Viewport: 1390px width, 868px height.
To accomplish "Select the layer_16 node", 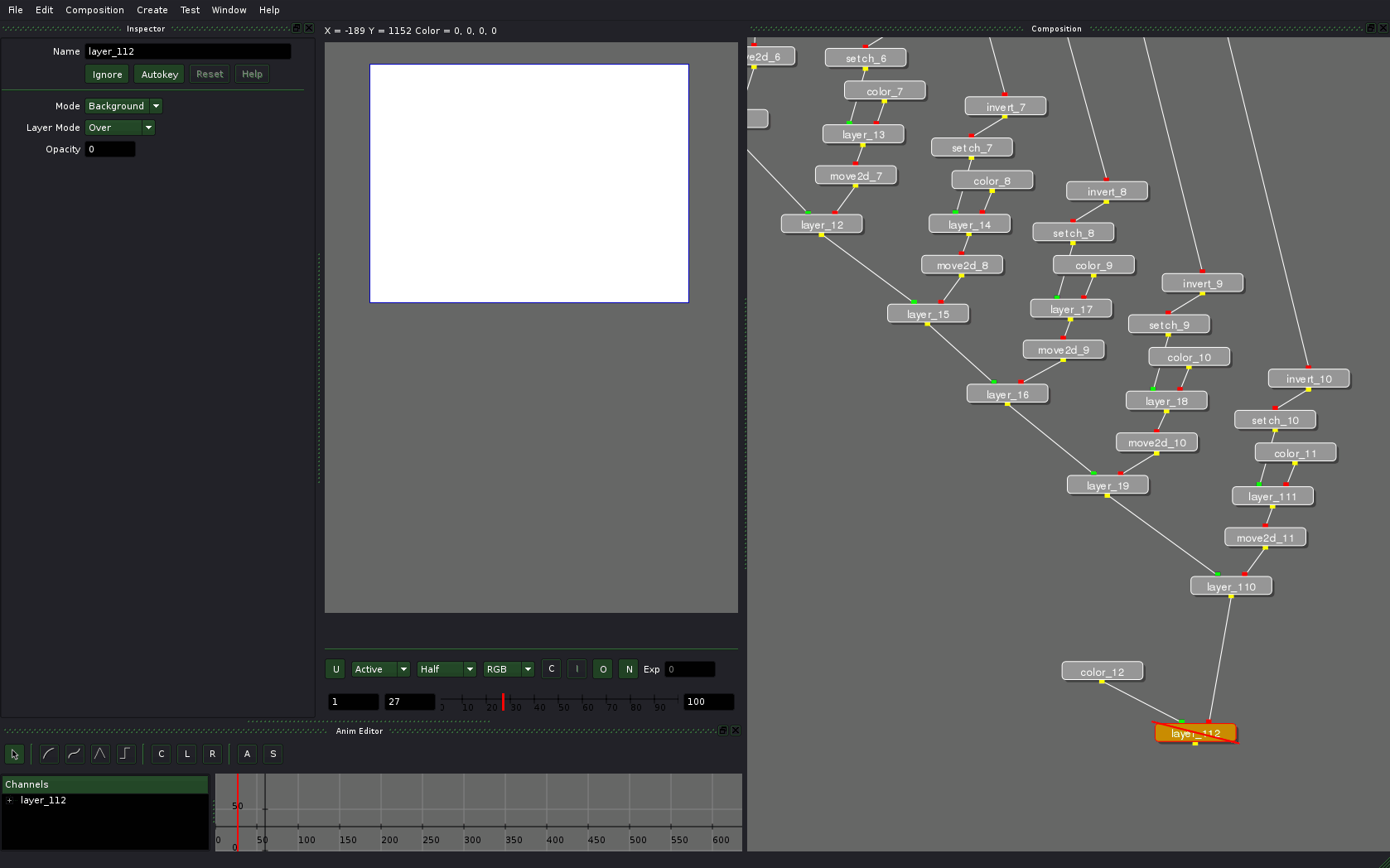I will (1007, 394).
